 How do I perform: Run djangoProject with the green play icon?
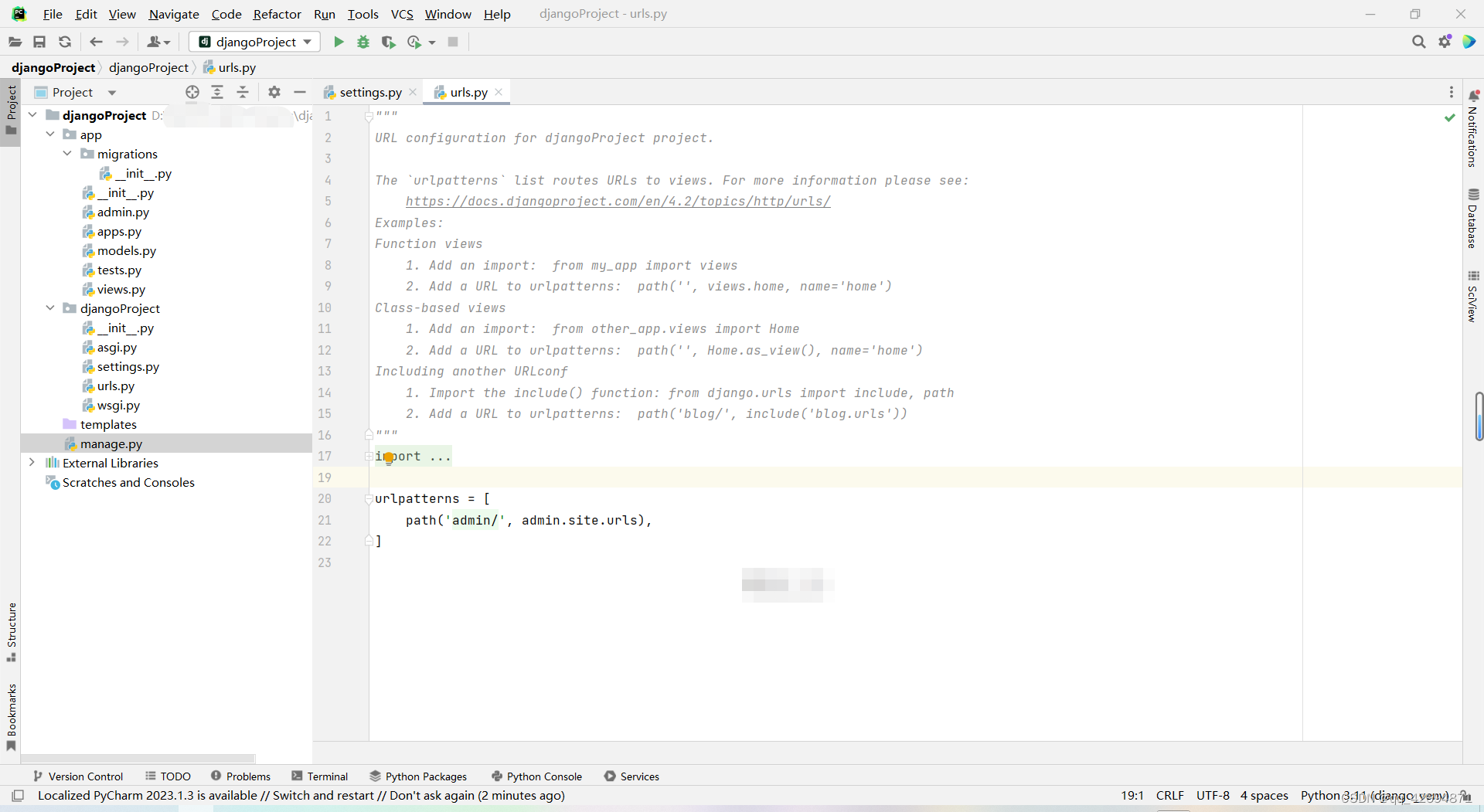click(339, 42)
